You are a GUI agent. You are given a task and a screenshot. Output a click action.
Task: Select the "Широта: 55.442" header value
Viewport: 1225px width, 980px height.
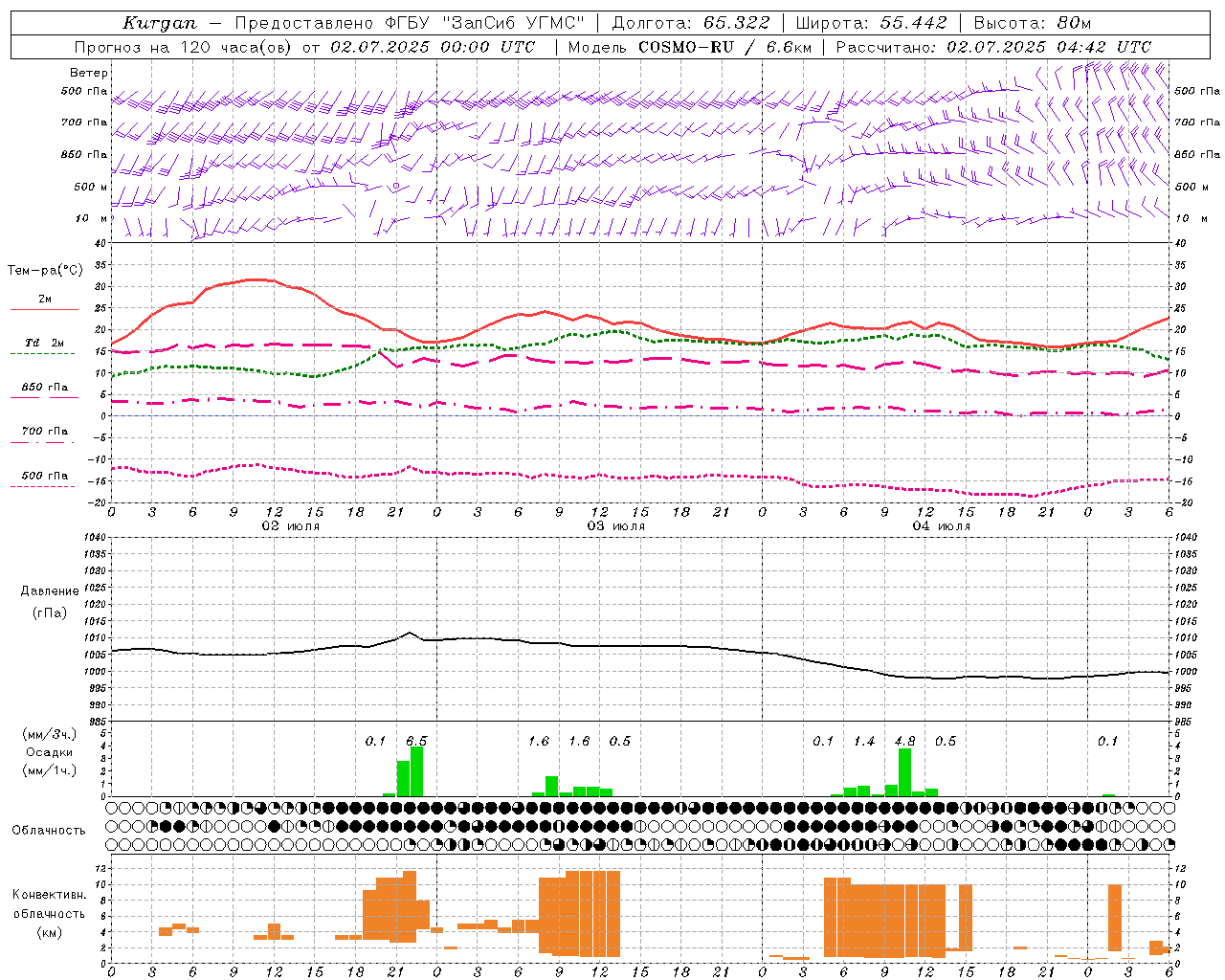(872, 23)
